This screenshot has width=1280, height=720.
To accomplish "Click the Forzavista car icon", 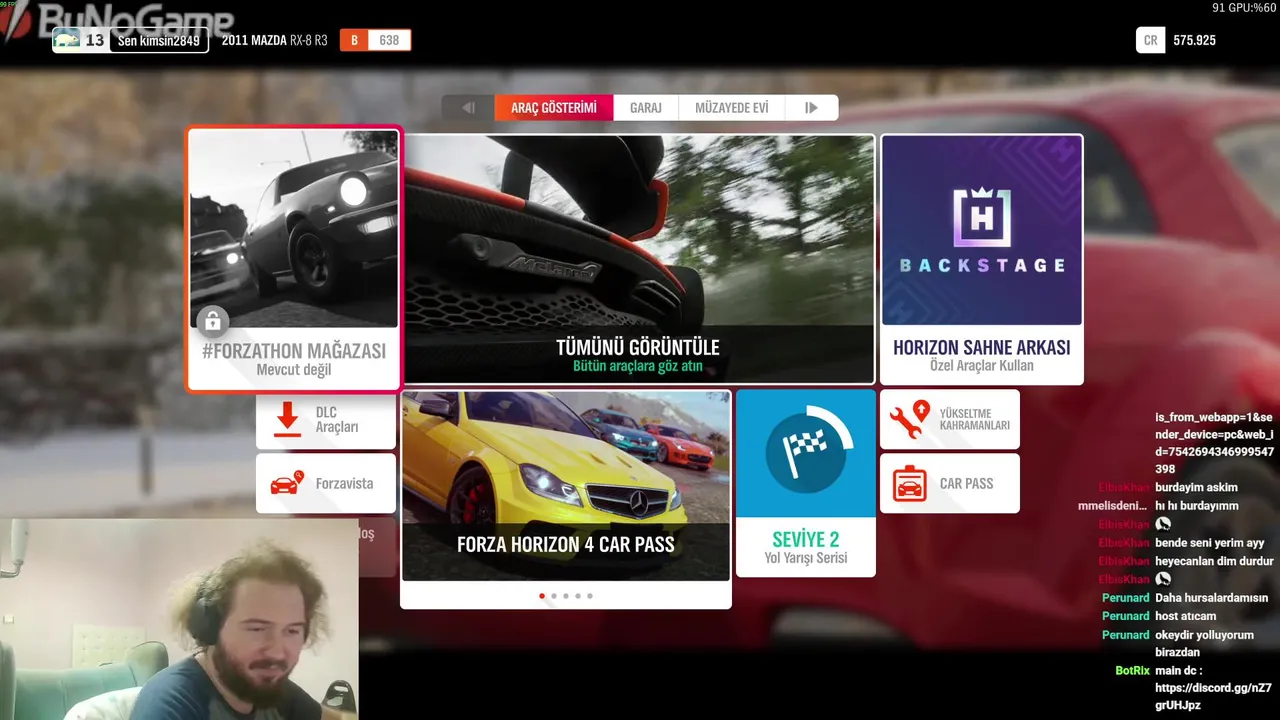I will (x=287, y=483).
